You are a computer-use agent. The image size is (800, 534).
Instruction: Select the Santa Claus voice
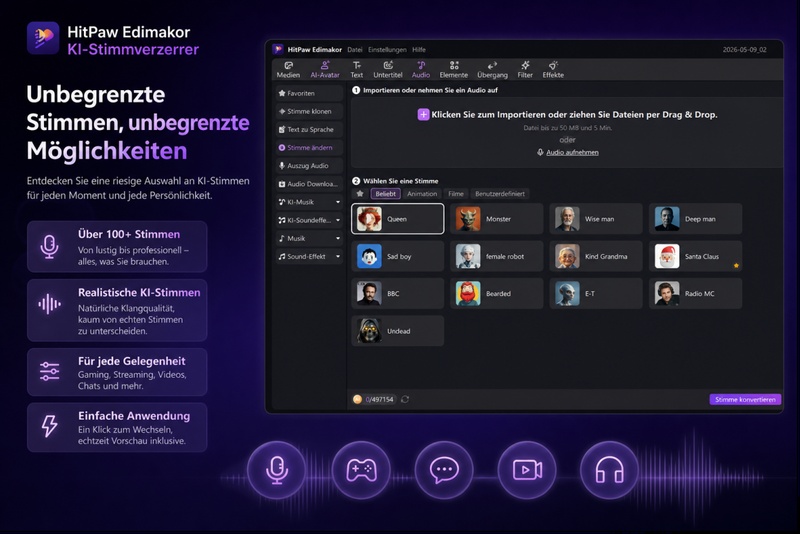[695, 256]
